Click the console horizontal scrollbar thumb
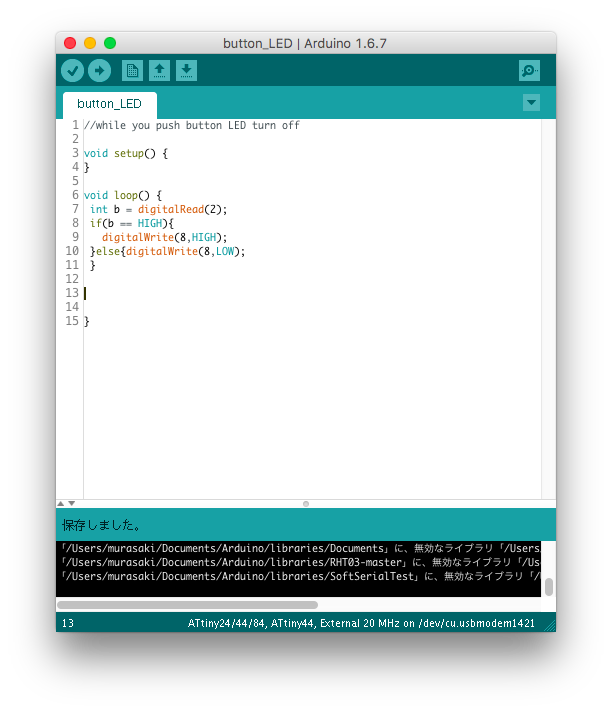Screen dimensions: 612x712 pos(188,605)
